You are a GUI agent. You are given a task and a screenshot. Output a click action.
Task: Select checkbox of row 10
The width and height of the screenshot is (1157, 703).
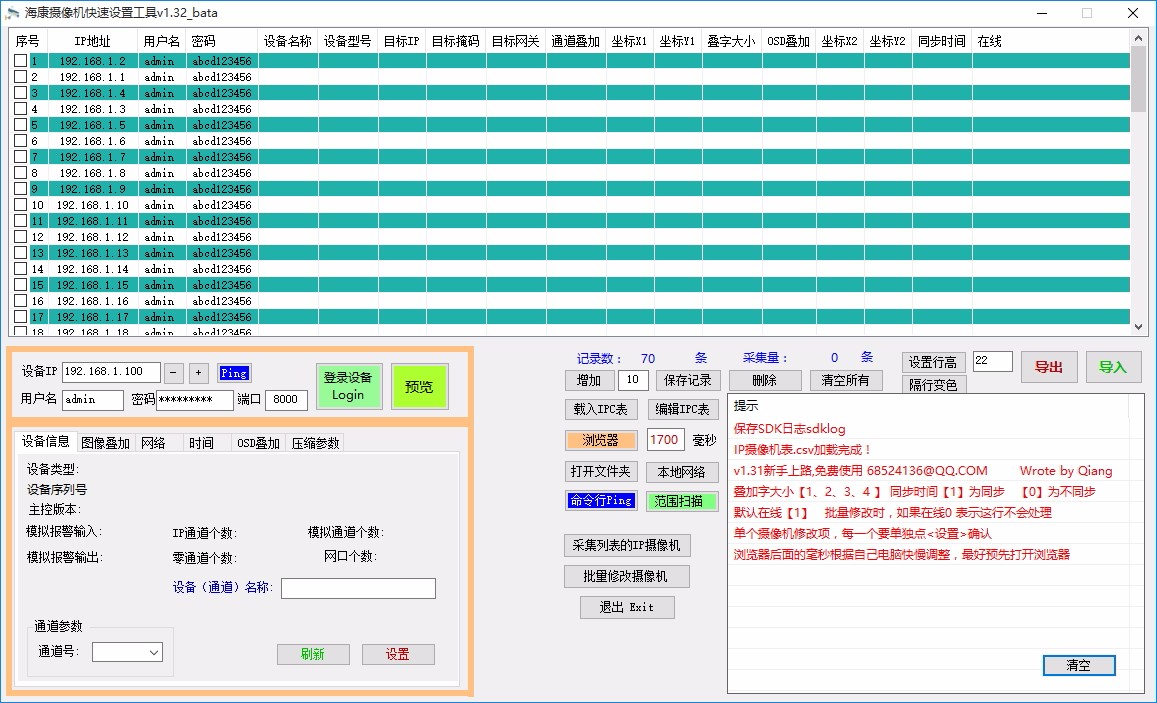[21, 205]
